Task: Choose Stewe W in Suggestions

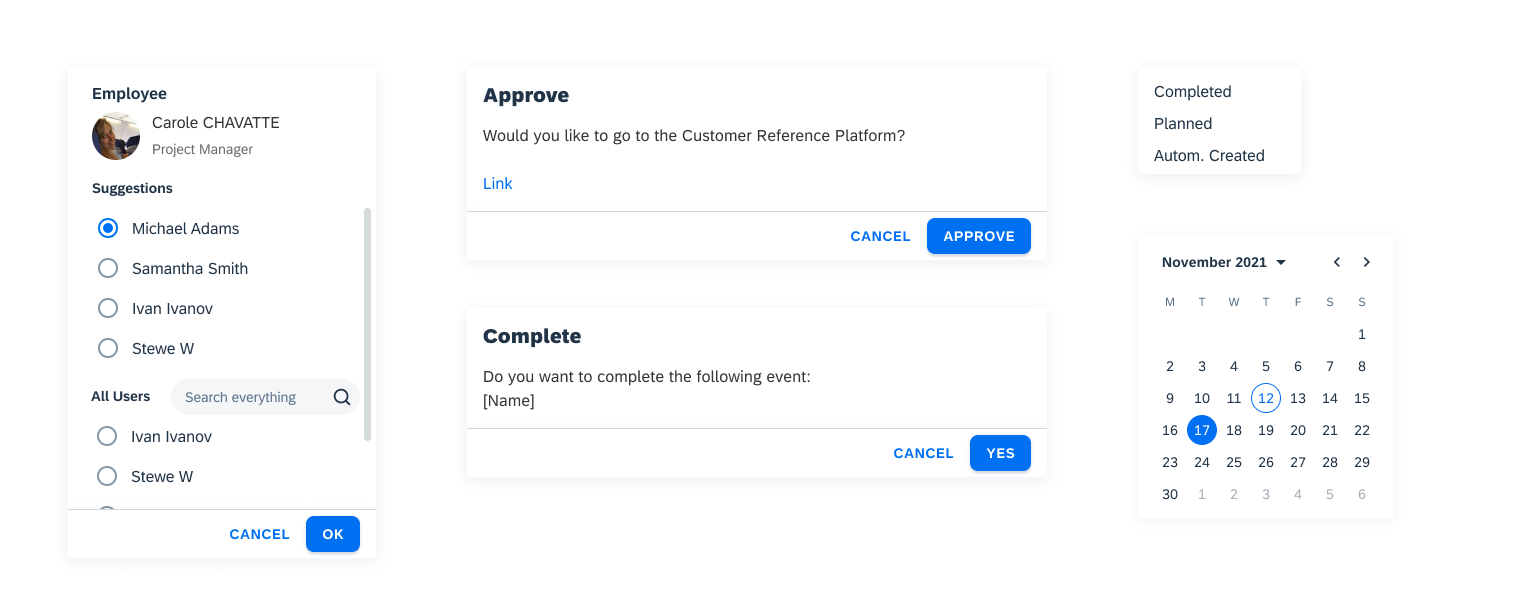Action: [x=108, y=348]
